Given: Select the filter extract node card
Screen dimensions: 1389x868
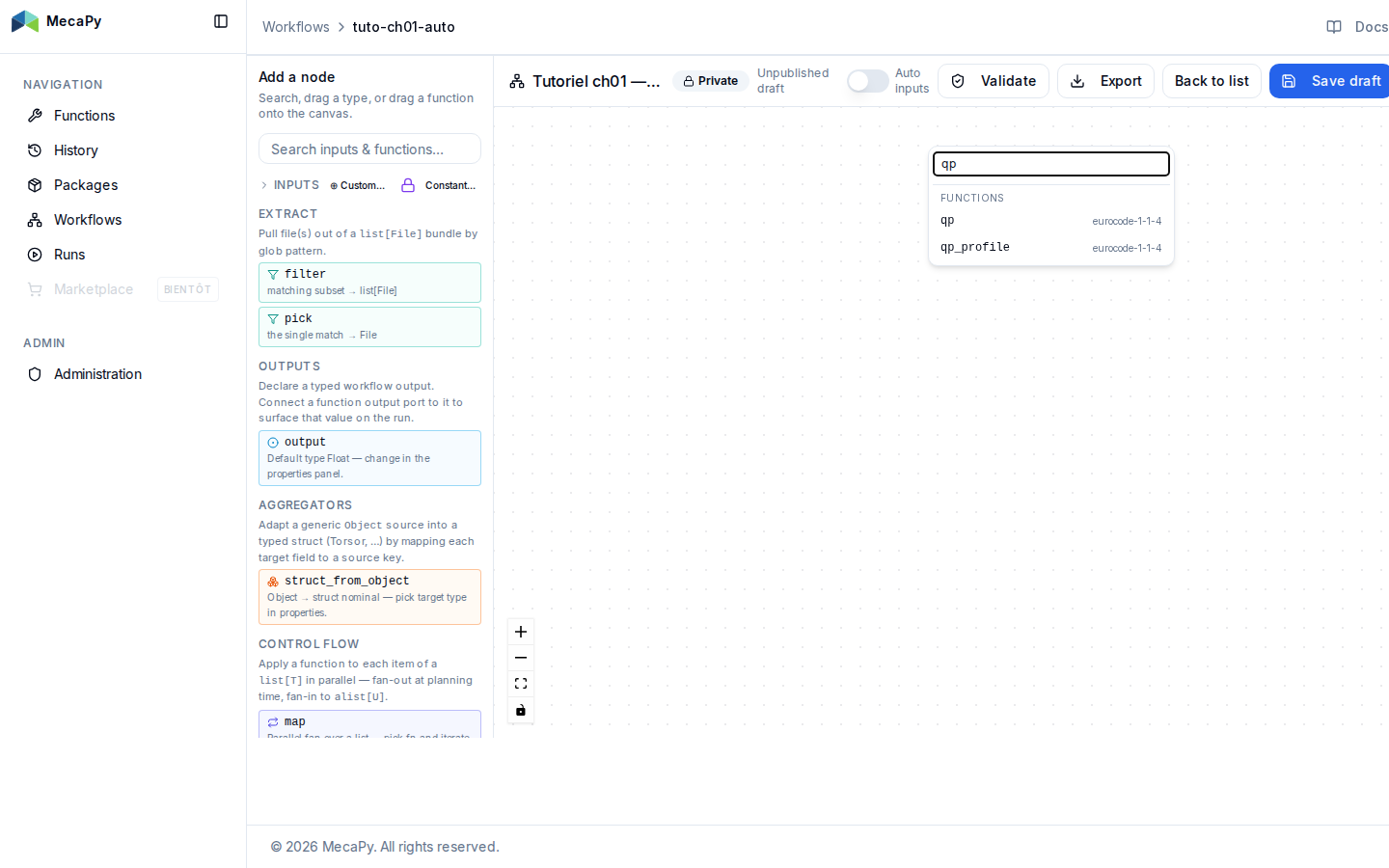Looking at the screenshot, I should coord(369,283).
